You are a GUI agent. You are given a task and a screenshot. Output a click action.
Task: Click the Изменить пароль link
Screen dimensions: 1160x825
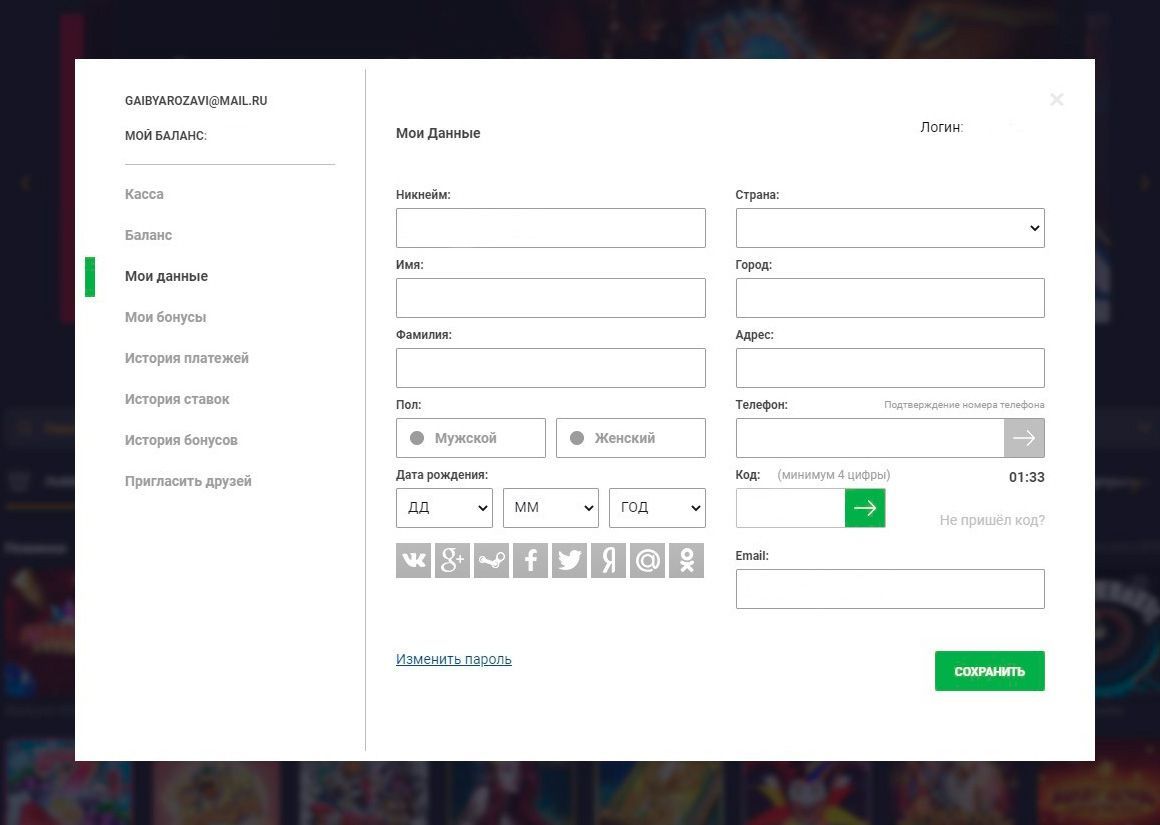(453, 659)
